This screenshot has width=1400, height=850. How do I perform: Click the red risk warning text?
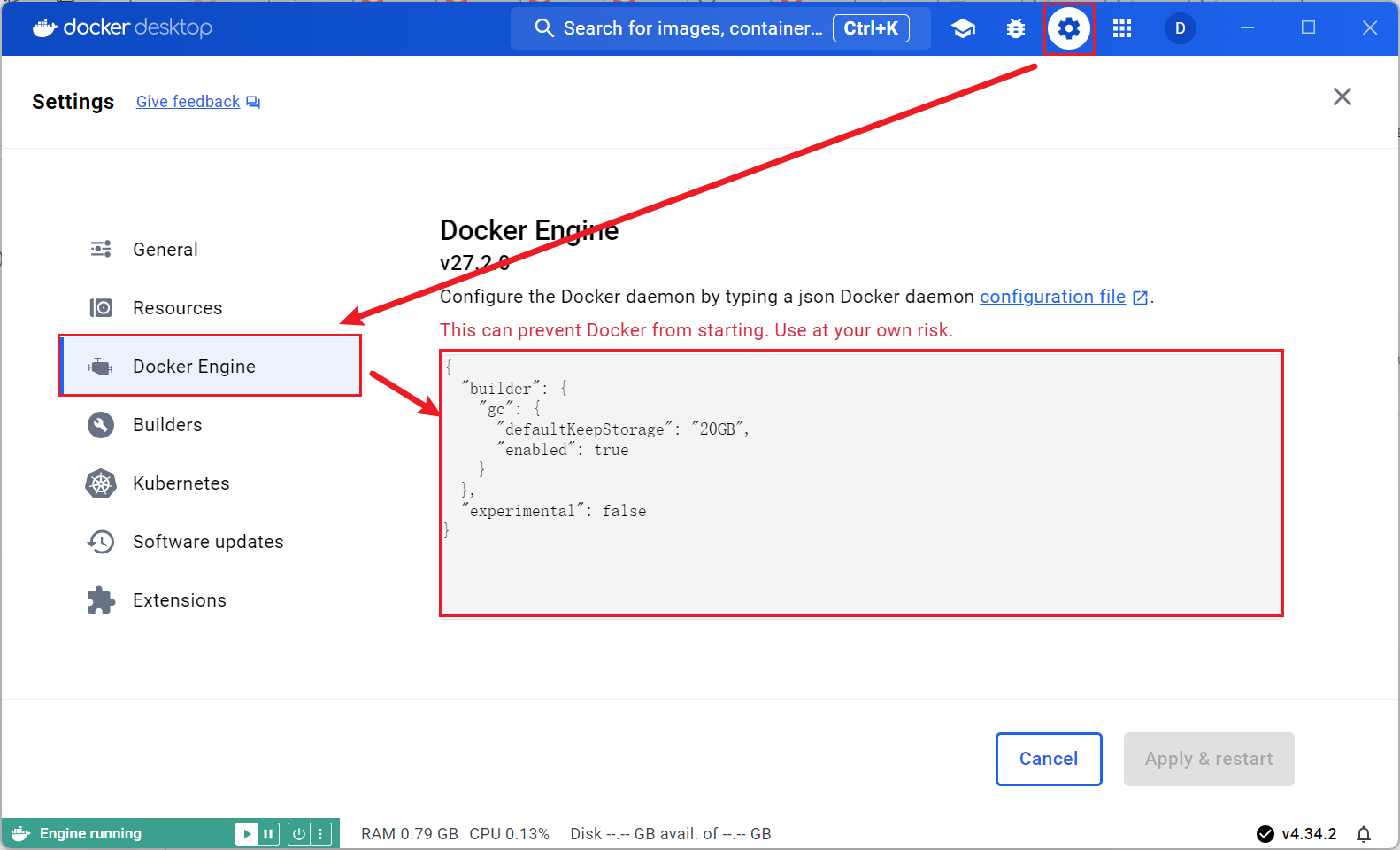click(x=696, y=330)
